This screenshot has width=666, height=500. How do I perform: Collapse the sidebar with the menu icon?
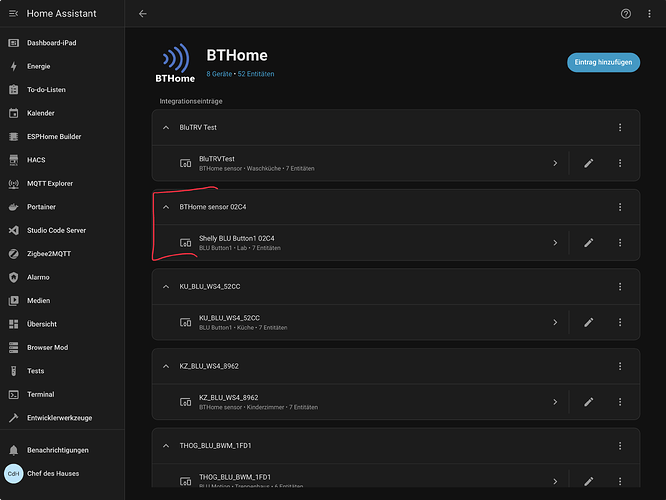[14, 14]
